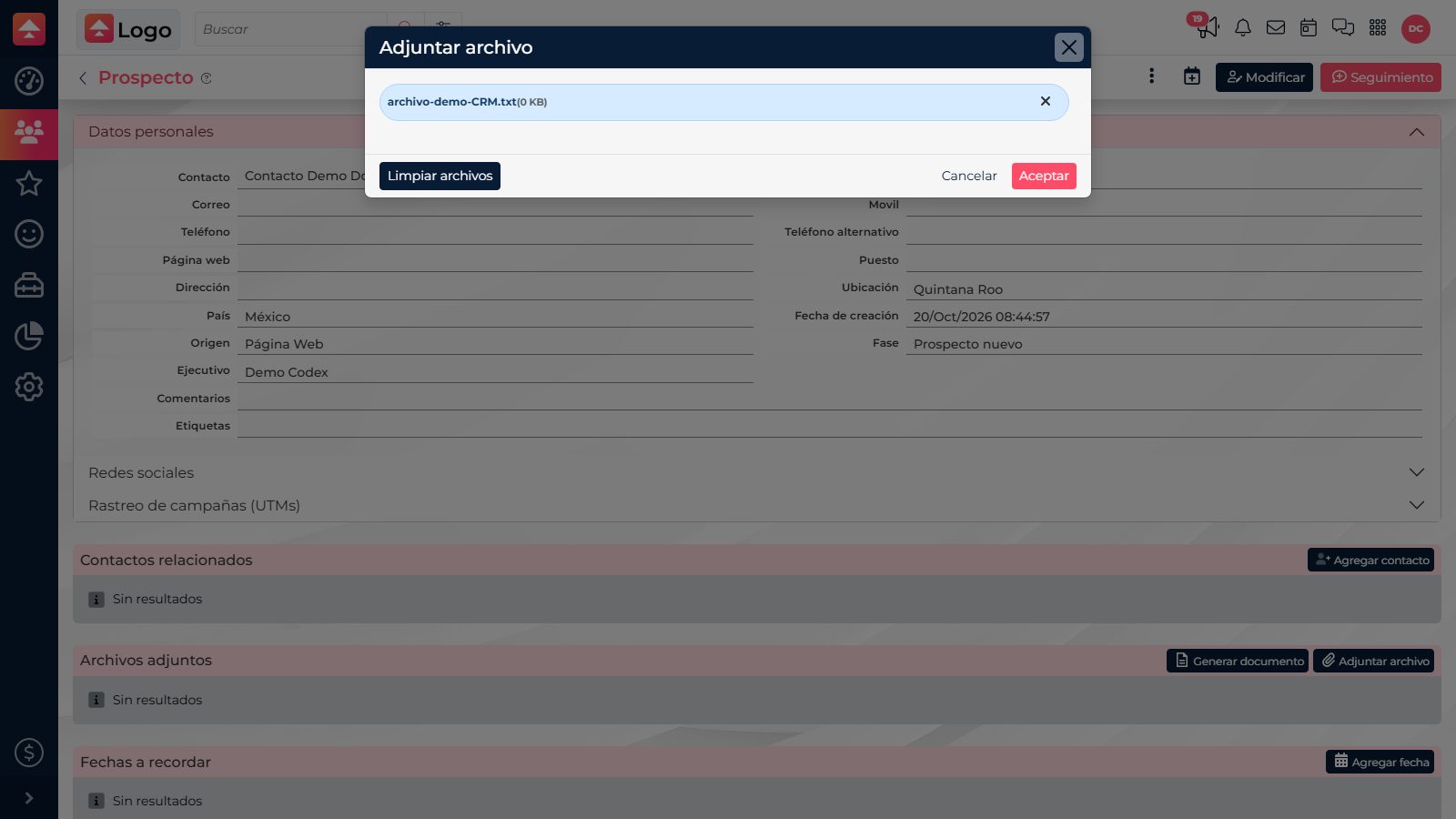
Task: Open the pie chart reports icon
Action: [x=29, y=336]
